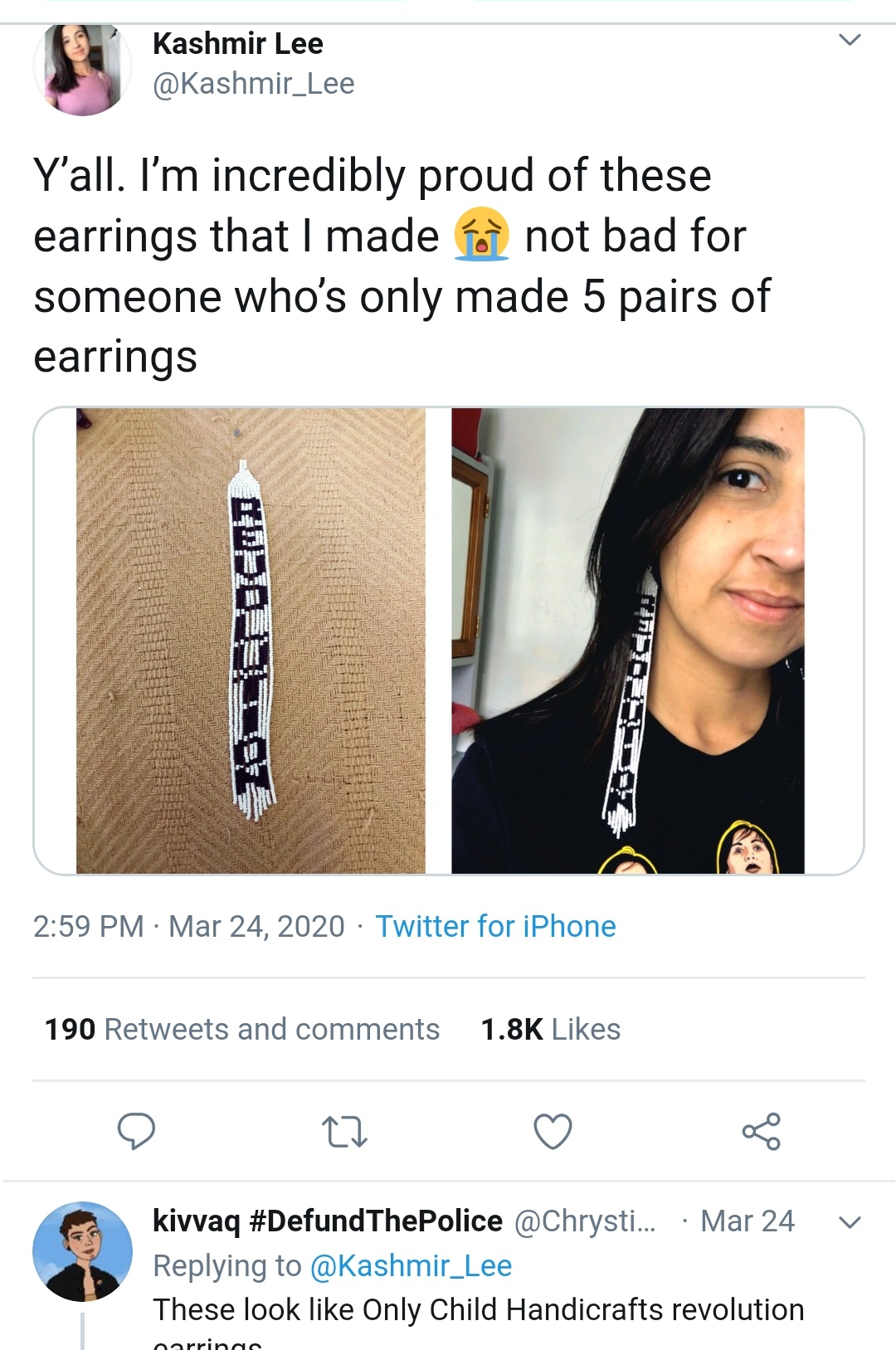Open the Twitter for iPhone link
This screenshot has width=896, height=1350.
tap(496, 926)
